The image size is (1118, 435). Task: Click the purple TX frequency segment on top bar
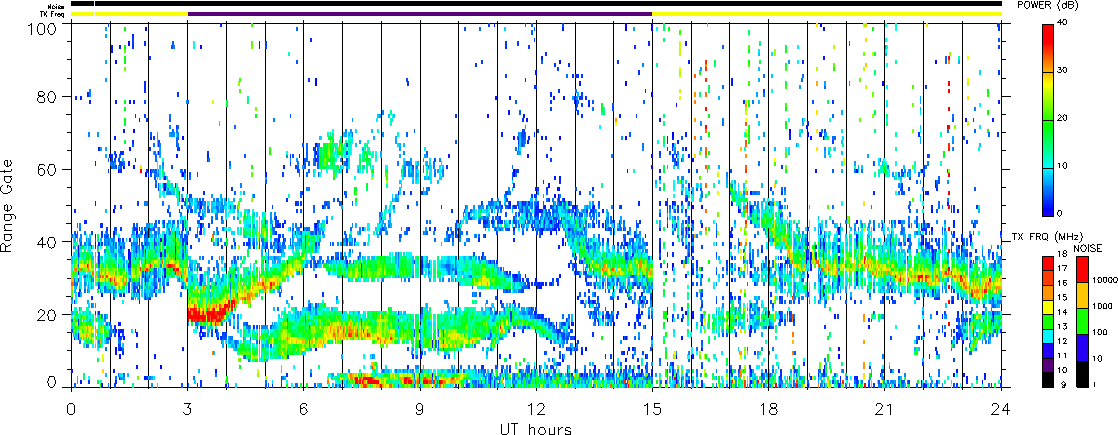click(x=420, y=14)
